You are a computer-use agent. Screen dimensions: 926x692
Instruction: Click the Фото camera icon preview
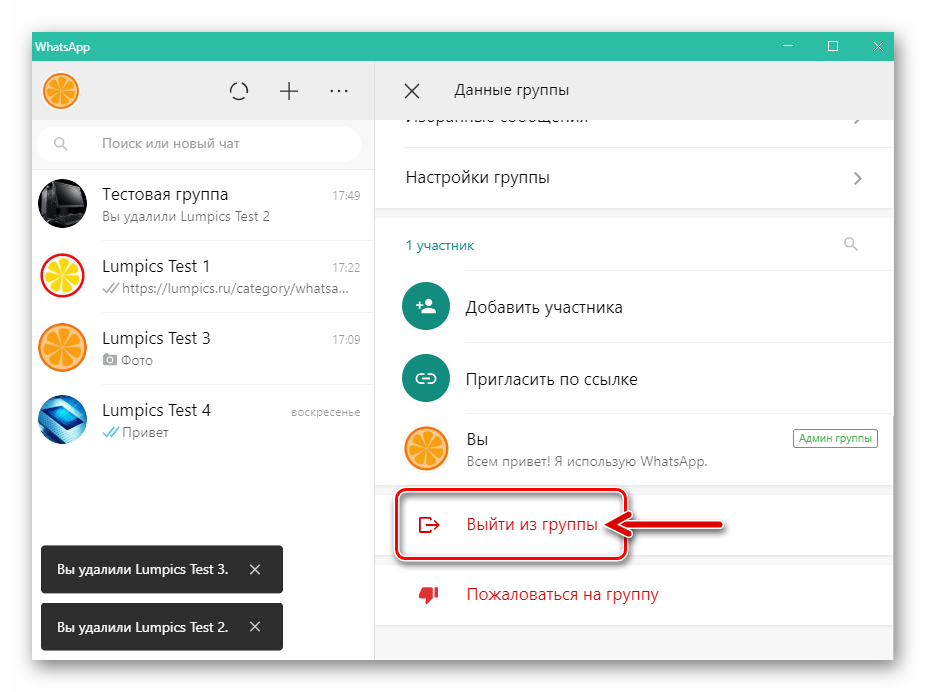coord(110,360)
